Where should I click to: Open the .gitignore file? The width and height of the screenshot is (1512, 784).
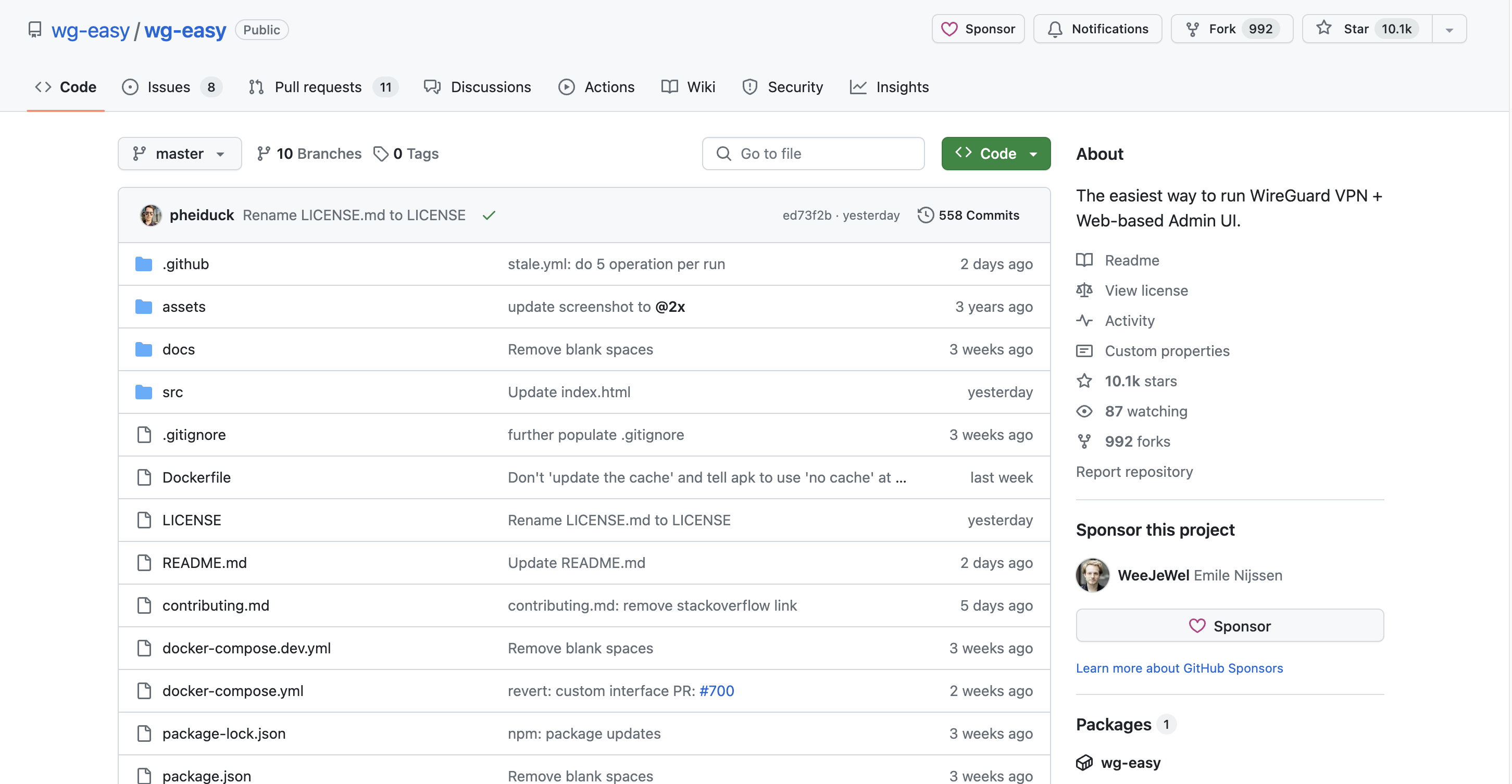coord(194,435)
